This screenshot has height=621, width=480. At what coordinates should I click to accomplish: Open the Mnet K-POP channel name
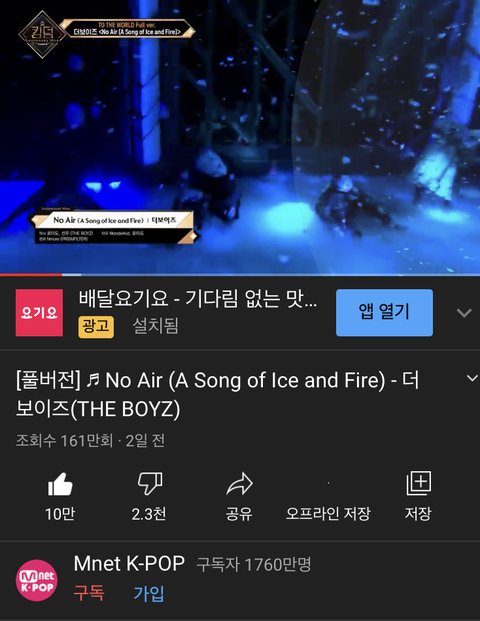click(129, 563)
